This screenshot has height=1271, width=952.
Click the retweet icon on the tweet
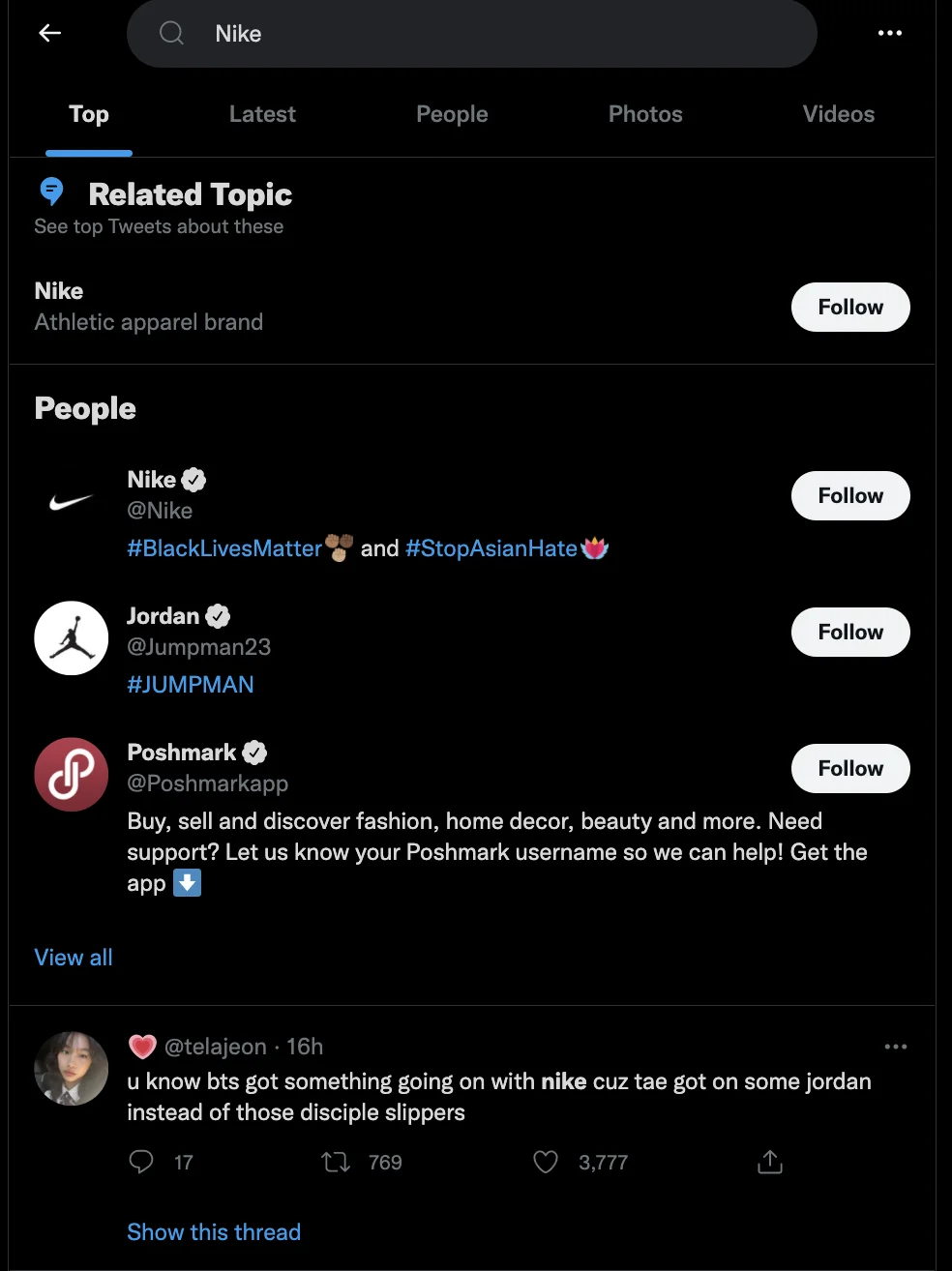(336, 1162)
